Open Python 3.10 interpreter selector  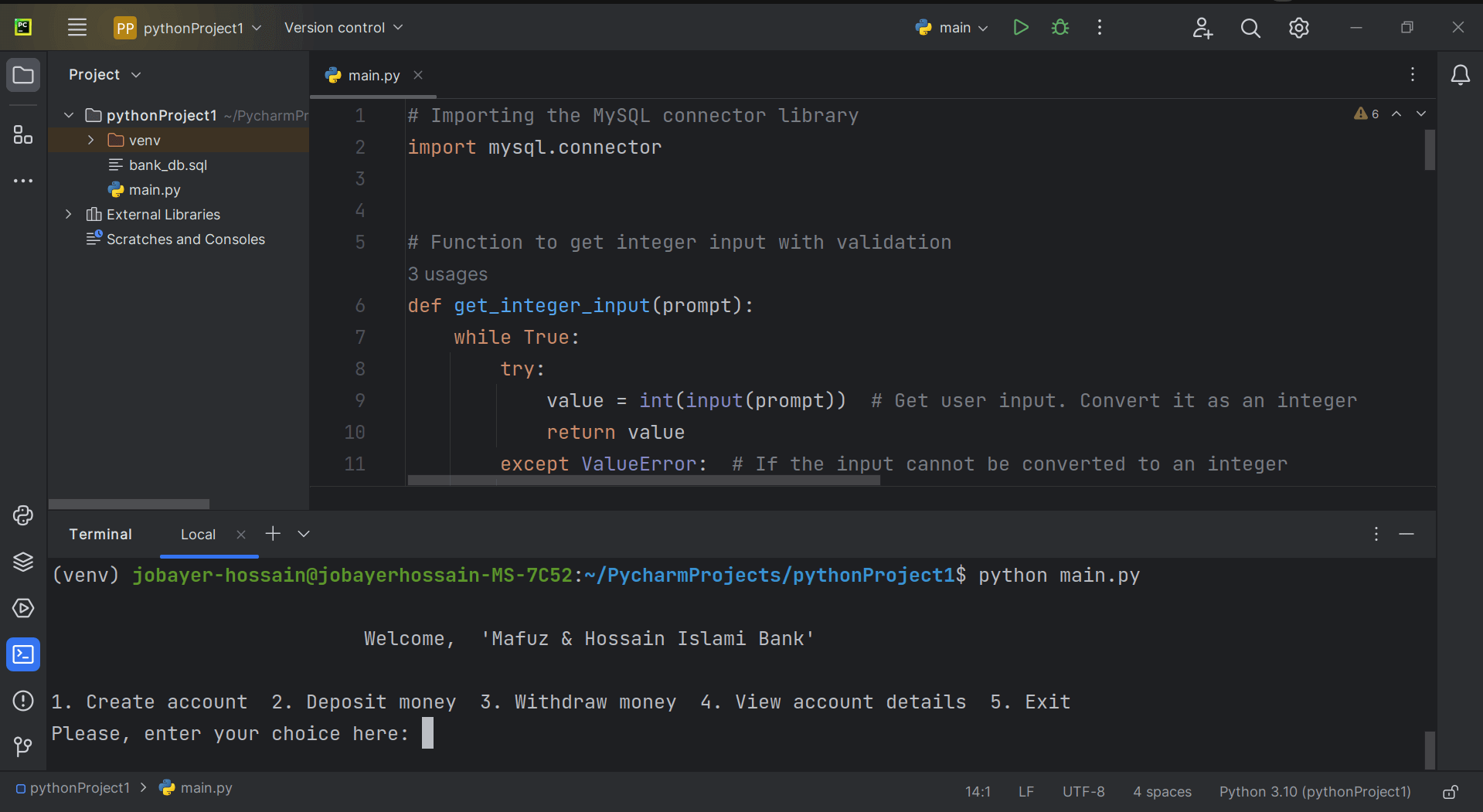pyautogui.click(x=1315, y=791)
